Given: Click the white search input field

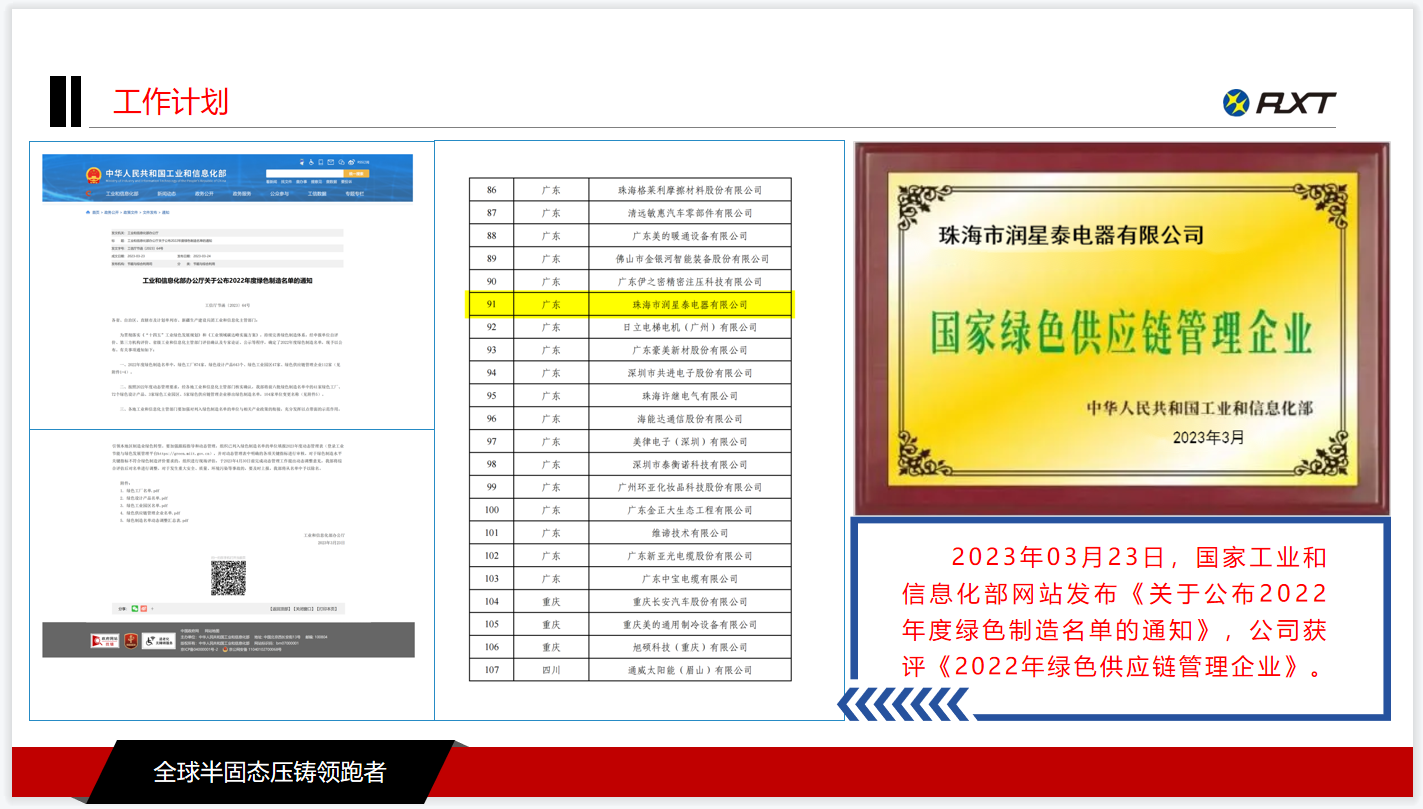Looking at the screenshot, I should pyautogui.click(x=305, y=174).
